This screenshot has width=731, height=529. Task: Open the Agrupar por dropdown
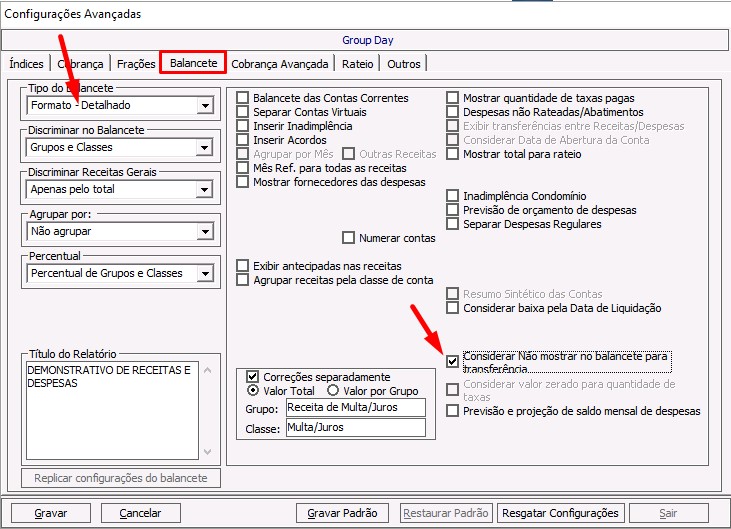coord(205,232)
